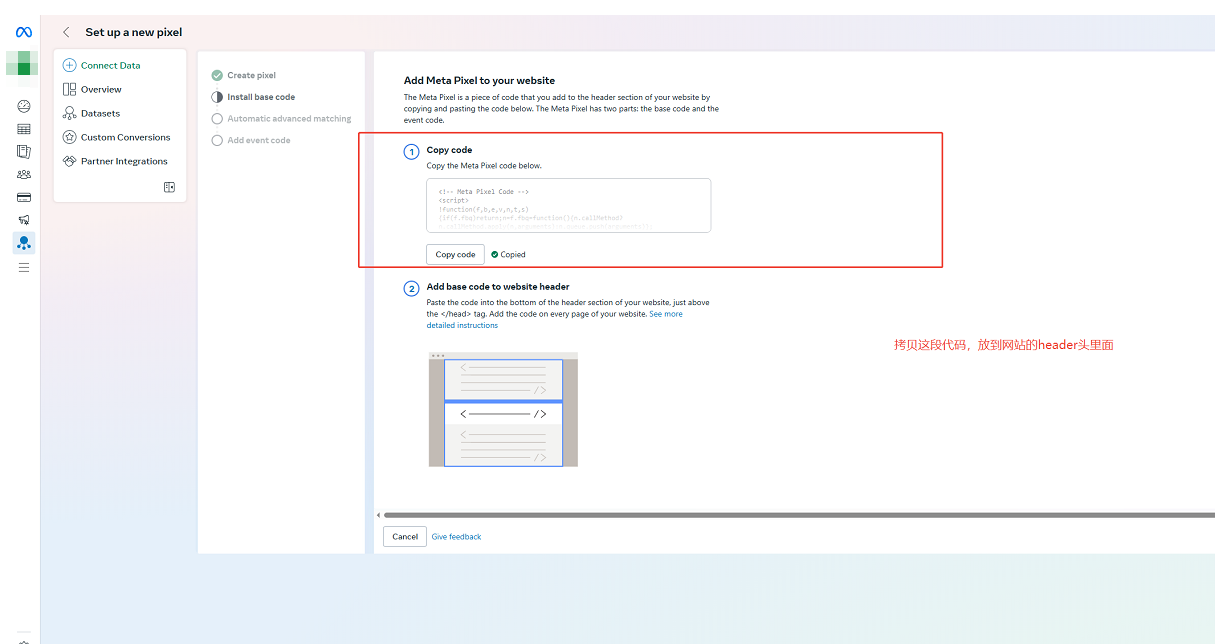Open Connect Data in the side menu

point(110,65)
